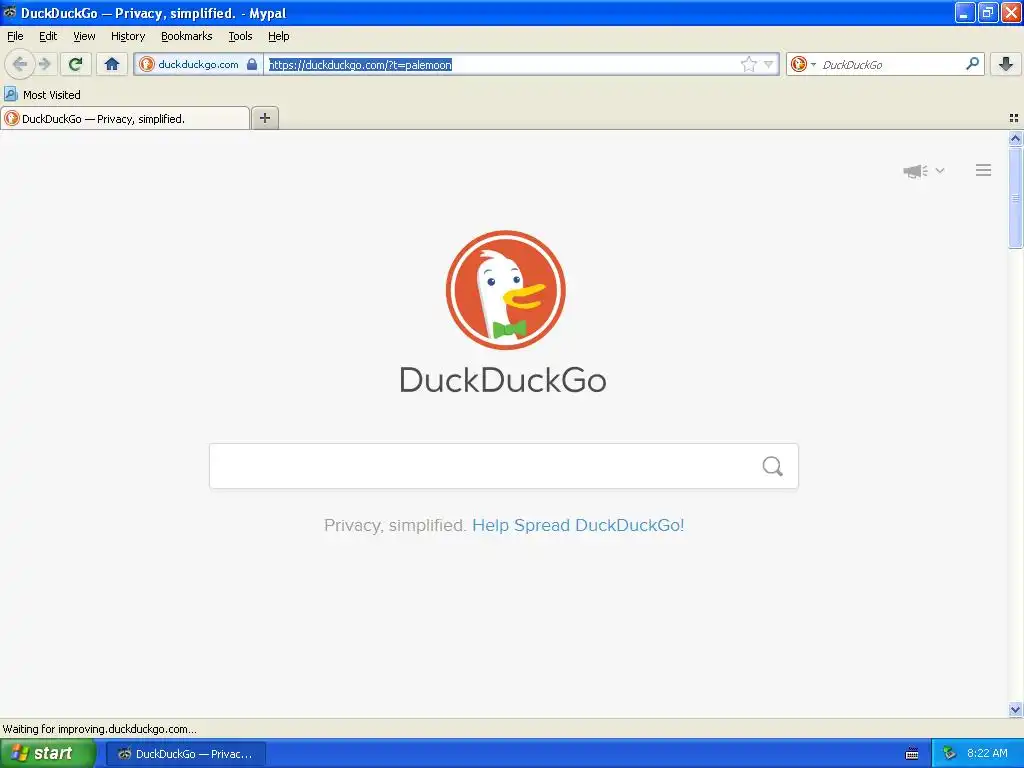Image resolution: width=1024 pixels, height=768 pixels.
Task: Click the Most Visited bookmark icon
Action: 10,94
